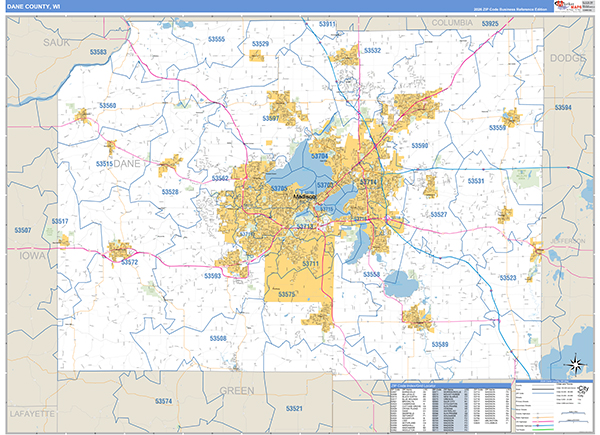This screenshot has height=435, width=600.
Task: Select ZIP code label 53911
Action: click(327, 24)
